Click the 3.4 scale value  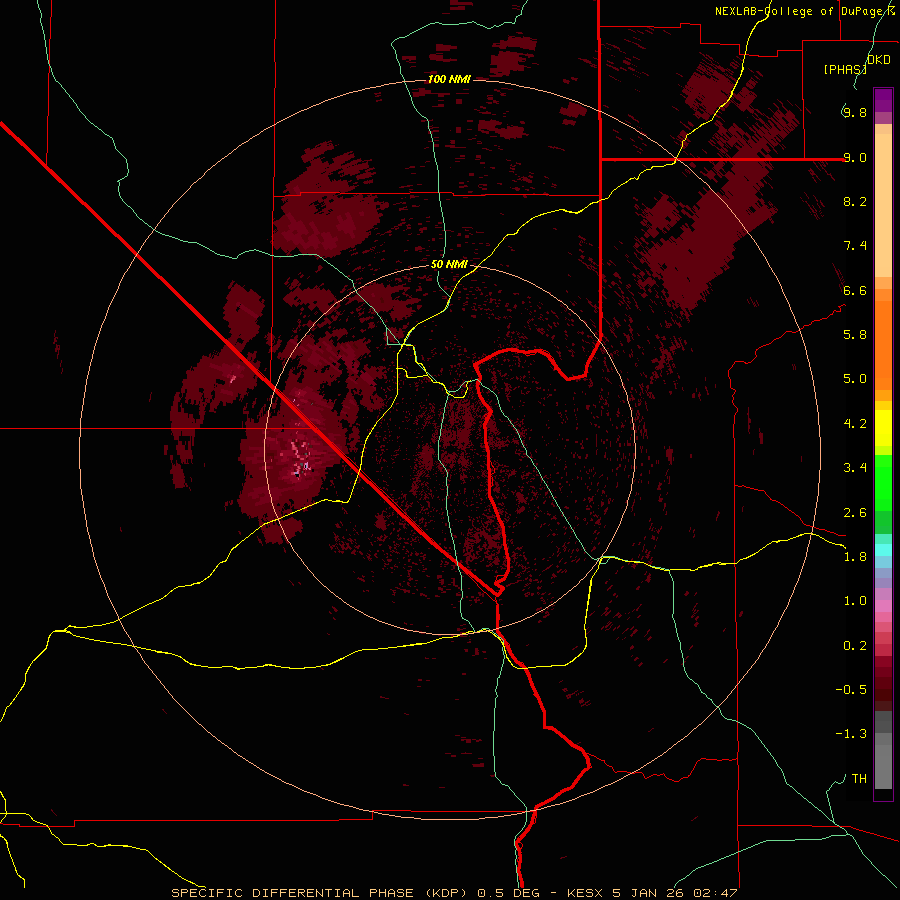click(x=855, y=468)
